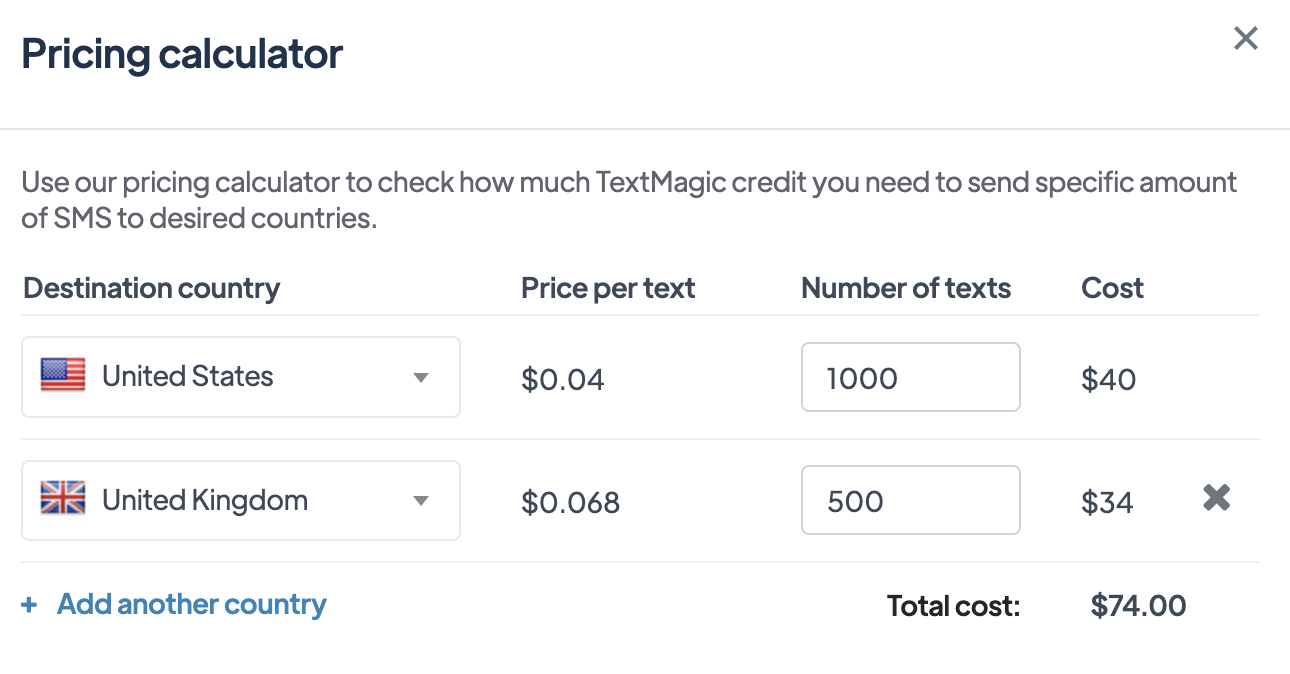The height and width of the screenshot is (674, 1290).
Task: Click the Destination country column header
Action: [151, 289]
